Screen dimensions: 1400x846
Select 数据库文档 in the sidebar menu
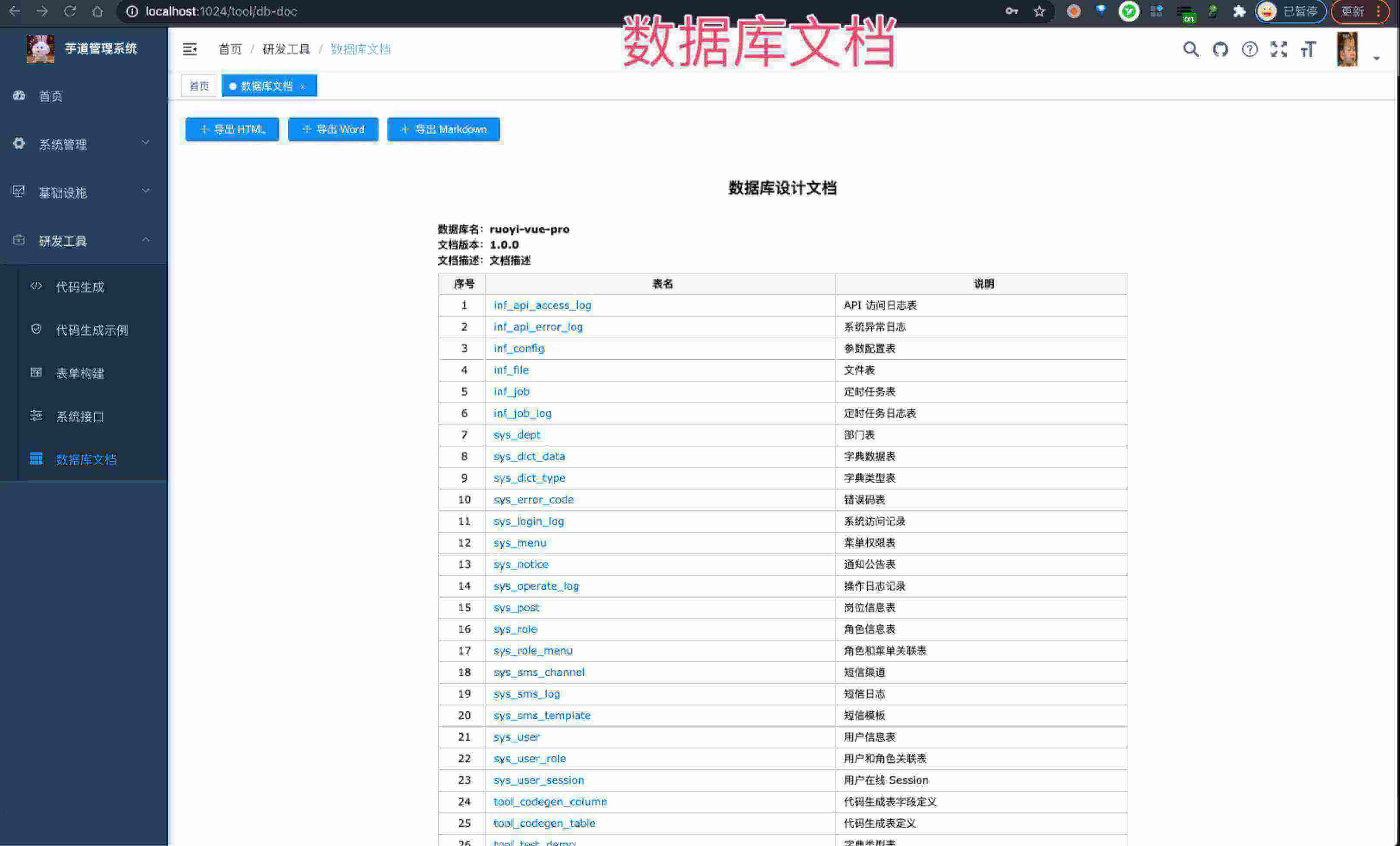(x=86, y=459)
